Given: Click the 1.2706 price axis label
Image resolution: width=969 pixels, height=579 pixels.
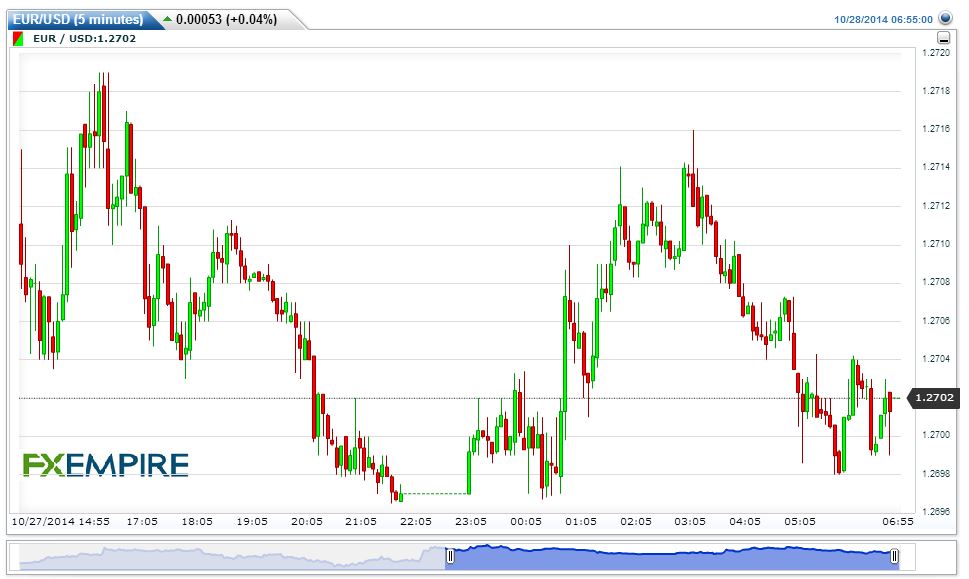Looking at the screenshot, I should 936,321.
